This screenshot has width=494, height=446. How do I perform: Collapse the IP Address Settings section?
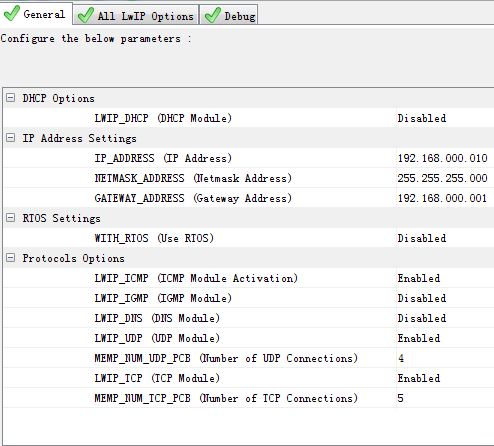pyautogui.click(x=11, y=138)
